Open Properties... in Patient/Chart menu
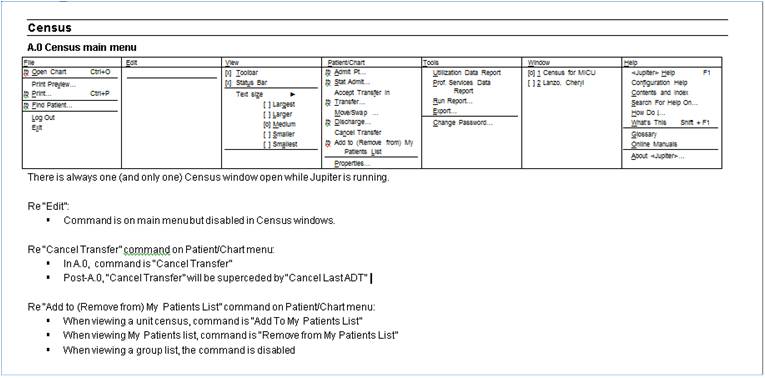This screenshot has width=765, height=378. 352,163
